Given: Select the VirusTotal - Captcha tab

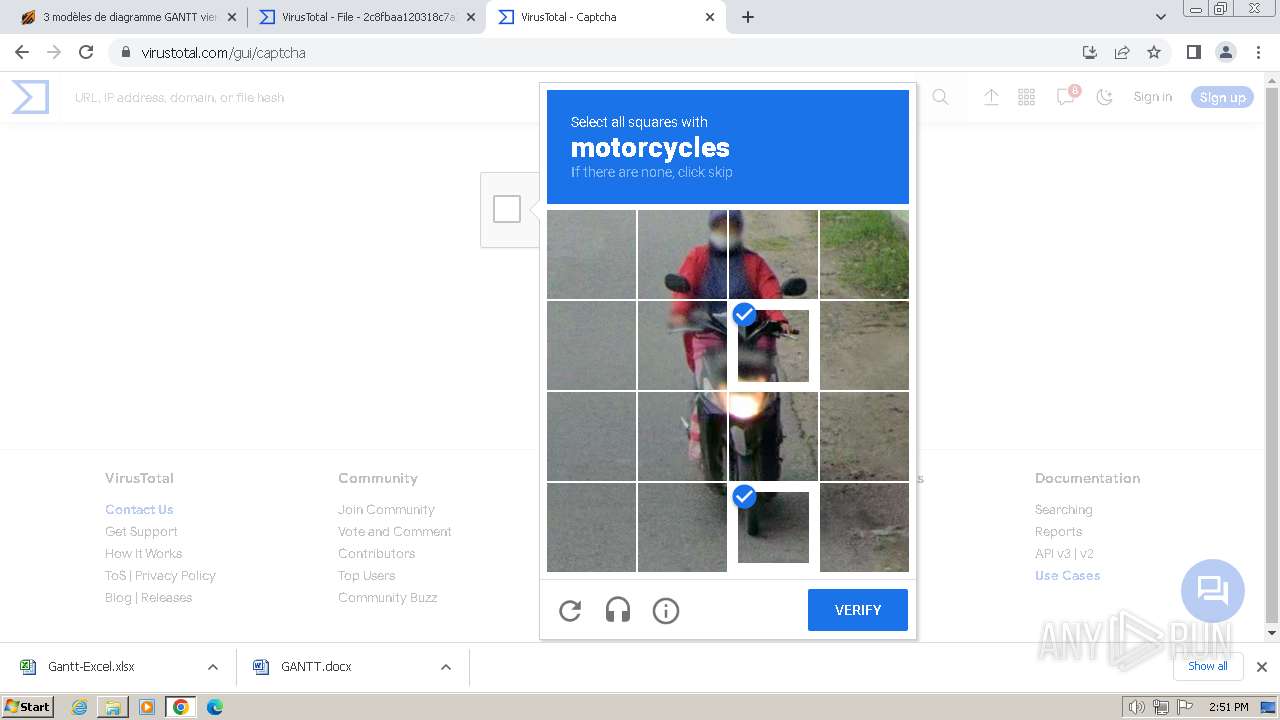Looking at the screenshot, I should pyautogui.click(x=608, y=17).
